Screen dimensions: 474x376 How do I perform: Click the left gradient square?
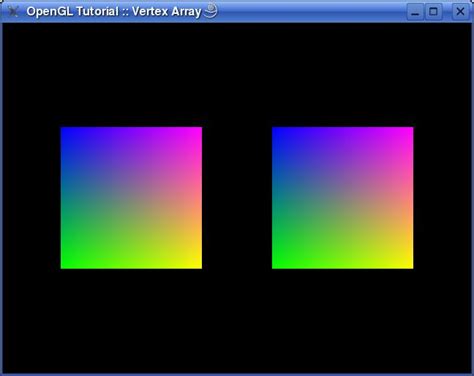pos(131,198)
